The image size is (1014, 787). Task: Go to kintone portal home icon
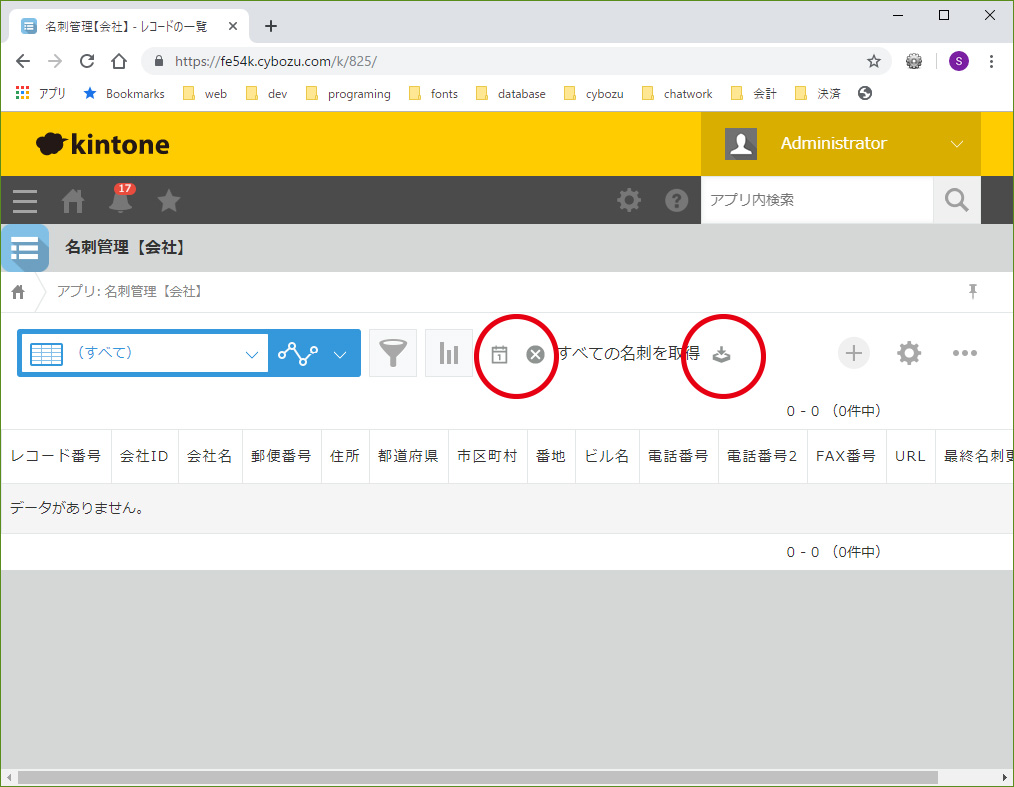click(73, 201)
